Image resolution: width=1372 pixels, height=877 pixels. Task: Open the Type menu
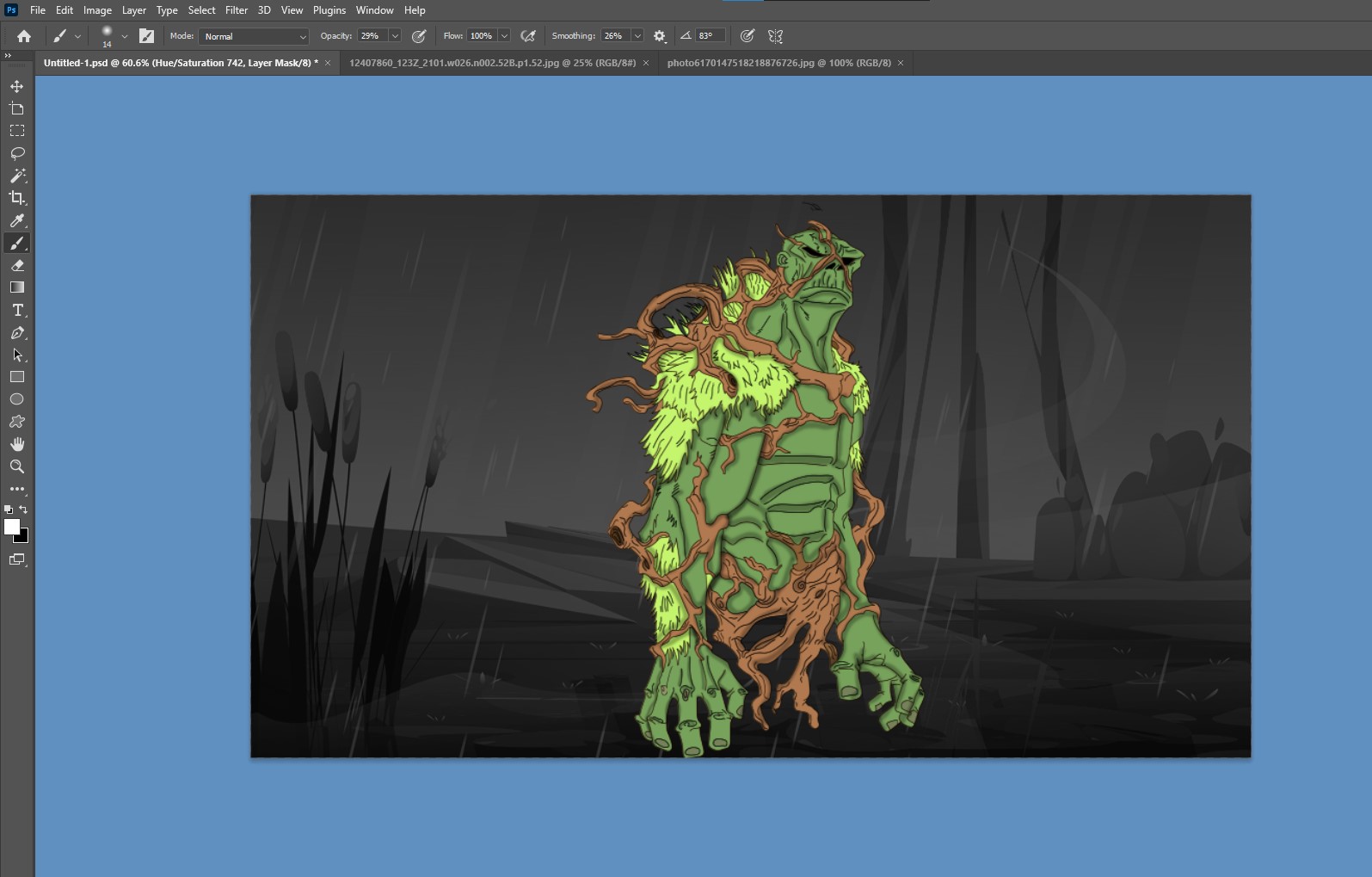pyautogui.click(x=167, y=10)
